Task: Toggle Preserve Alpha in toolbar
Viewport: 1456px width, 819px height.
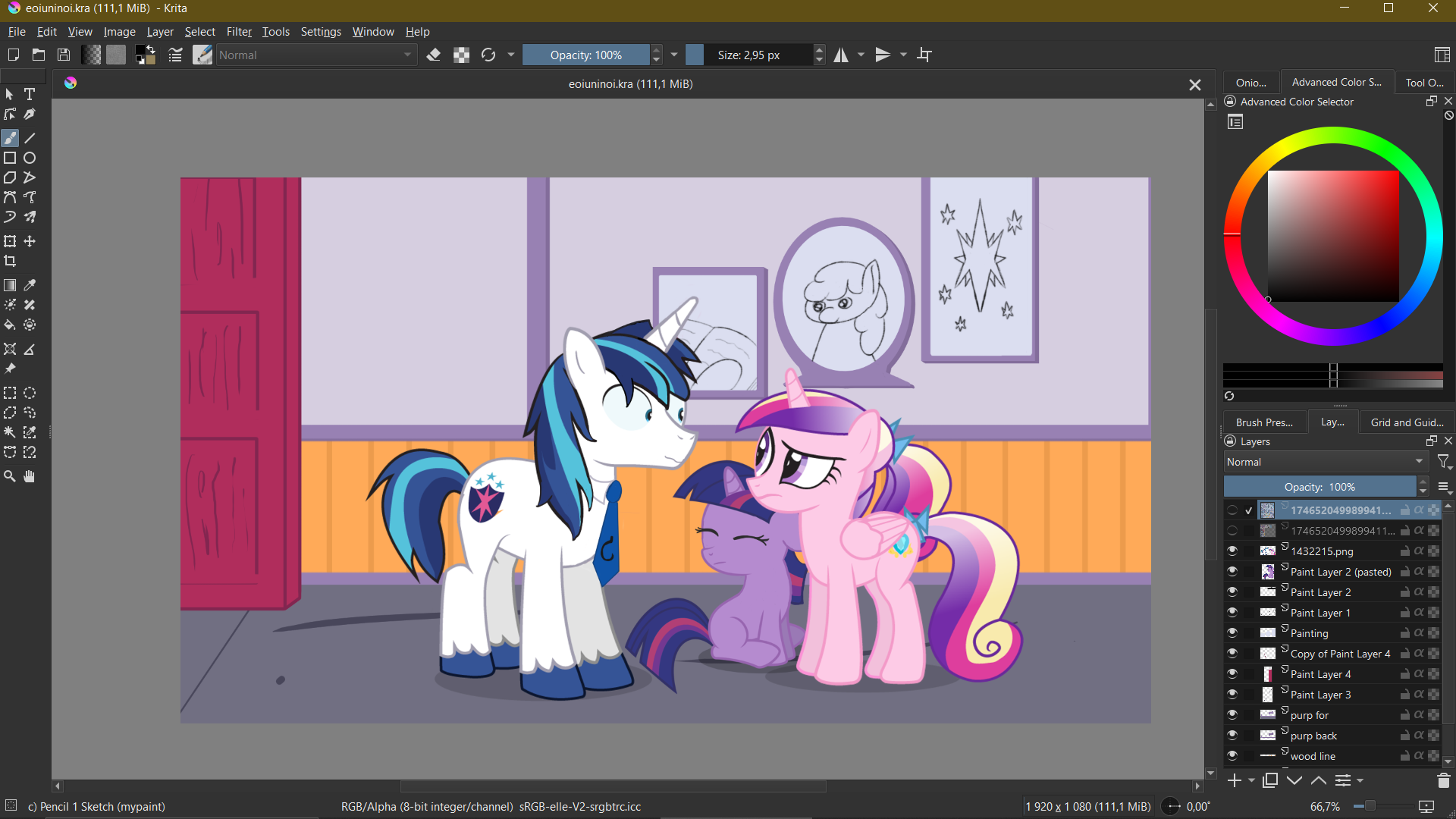Action: click(x=461, y=55)
